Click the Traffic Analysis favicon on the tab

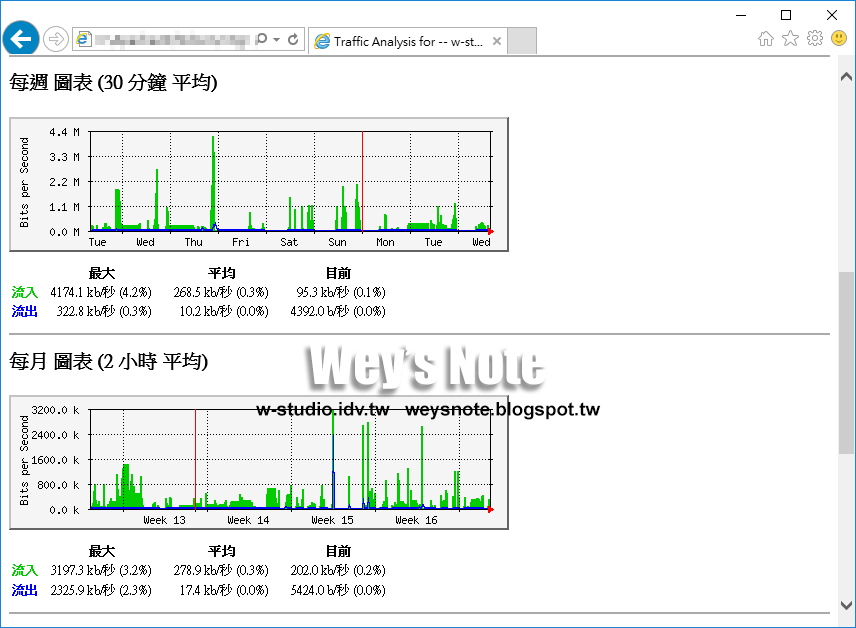click(322, 41)
